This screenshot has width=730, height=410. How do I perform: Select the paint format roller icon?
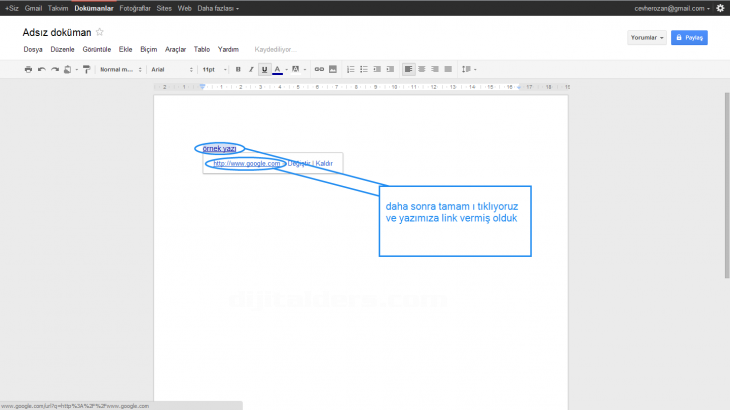[86, 69]
